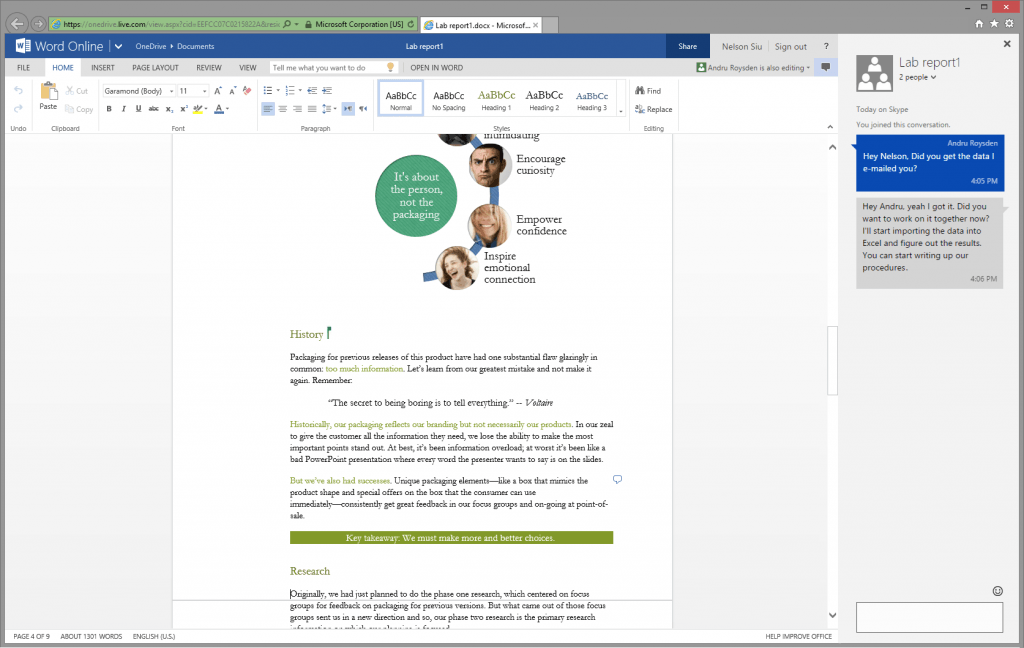Click OPEN IN WORD button
This screenshot has height=648, width=1024.
[x=436, y=68]
